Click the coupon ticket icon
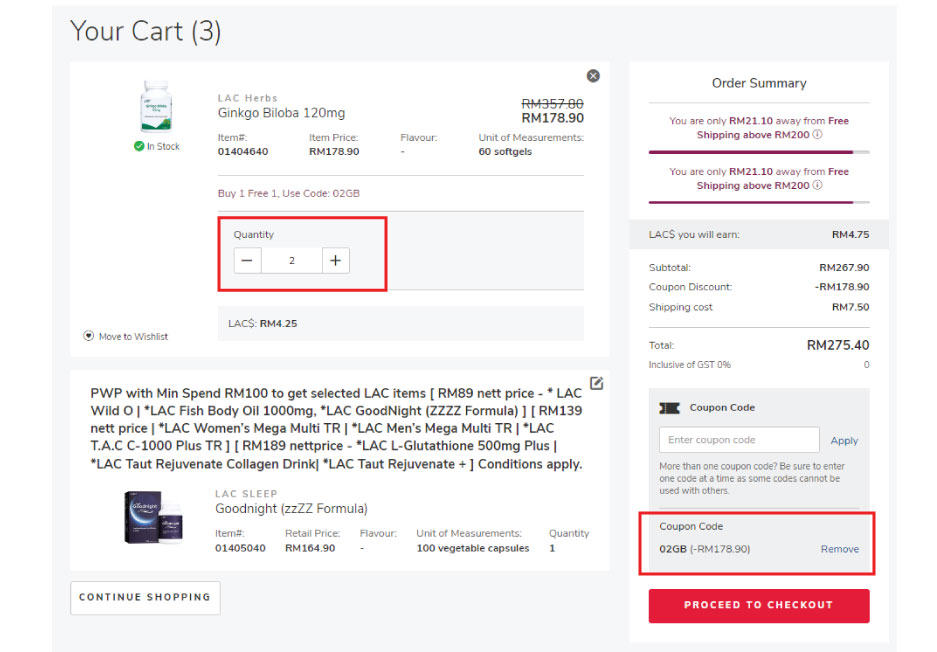 (669, 408)
